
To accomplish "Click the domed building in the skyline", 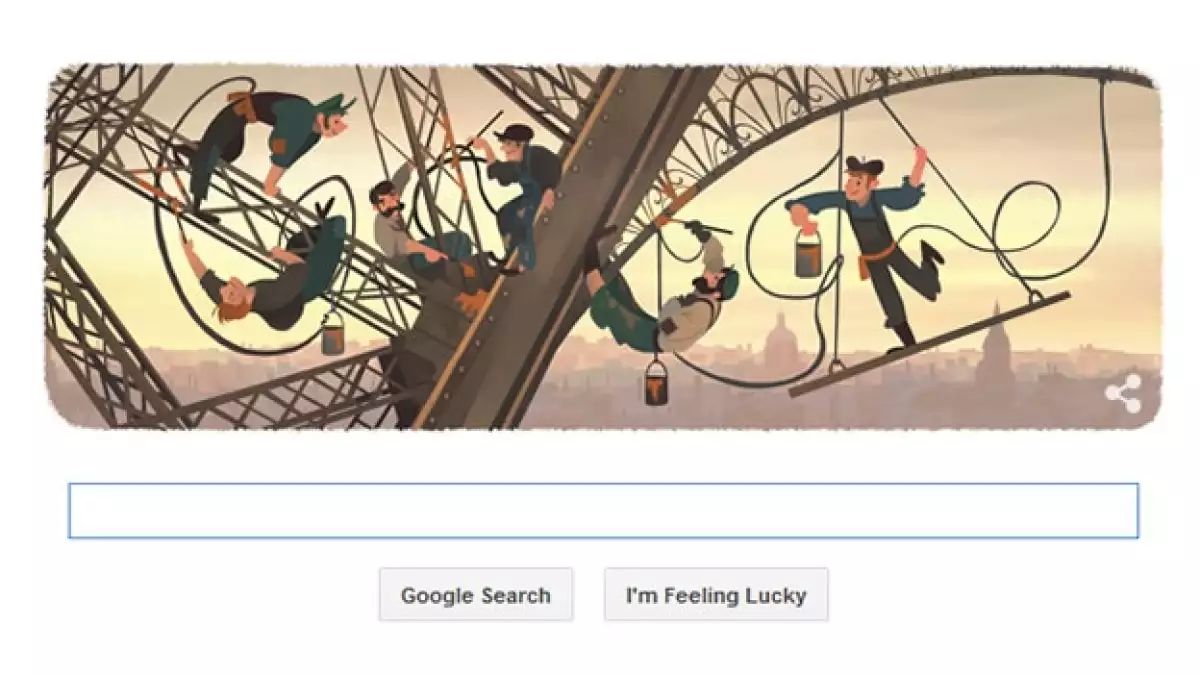I will (780, 342).
